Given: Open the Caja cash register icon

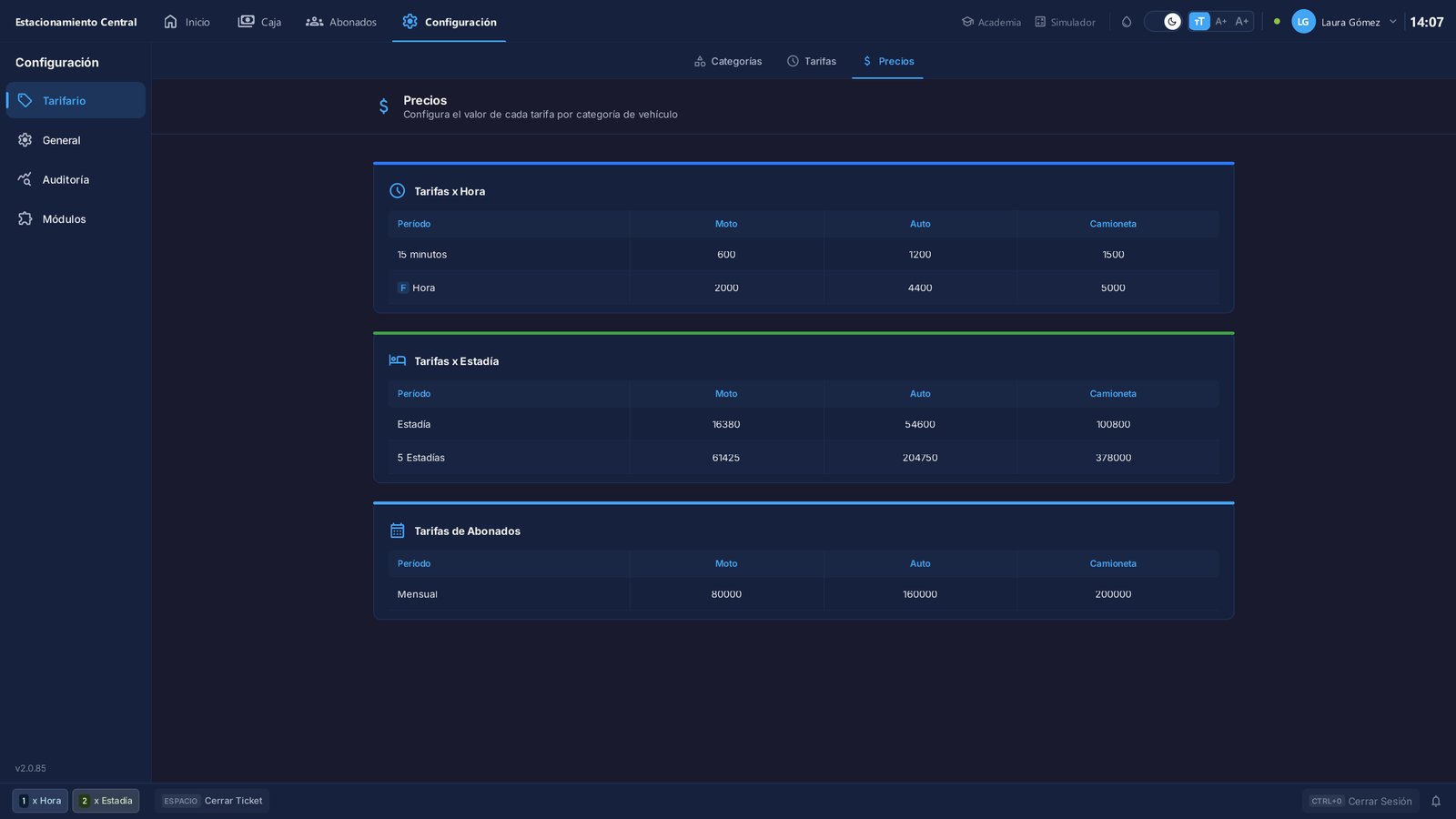Looking at the screenshot, I should (x=246, y=21).
